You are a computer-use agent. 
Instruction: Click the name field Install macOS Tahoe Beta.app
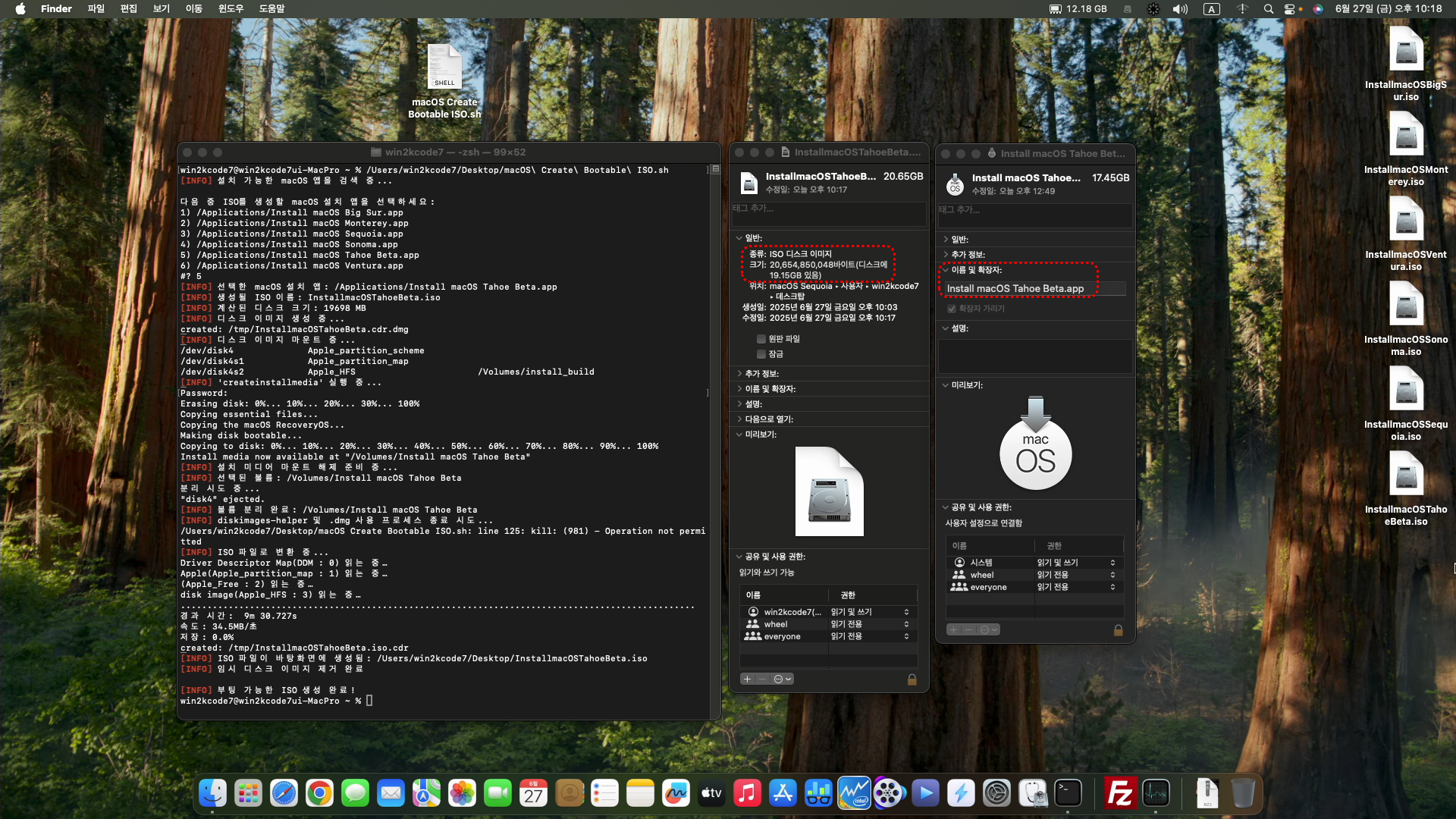pyautogui.click(x=1035, y=289)
